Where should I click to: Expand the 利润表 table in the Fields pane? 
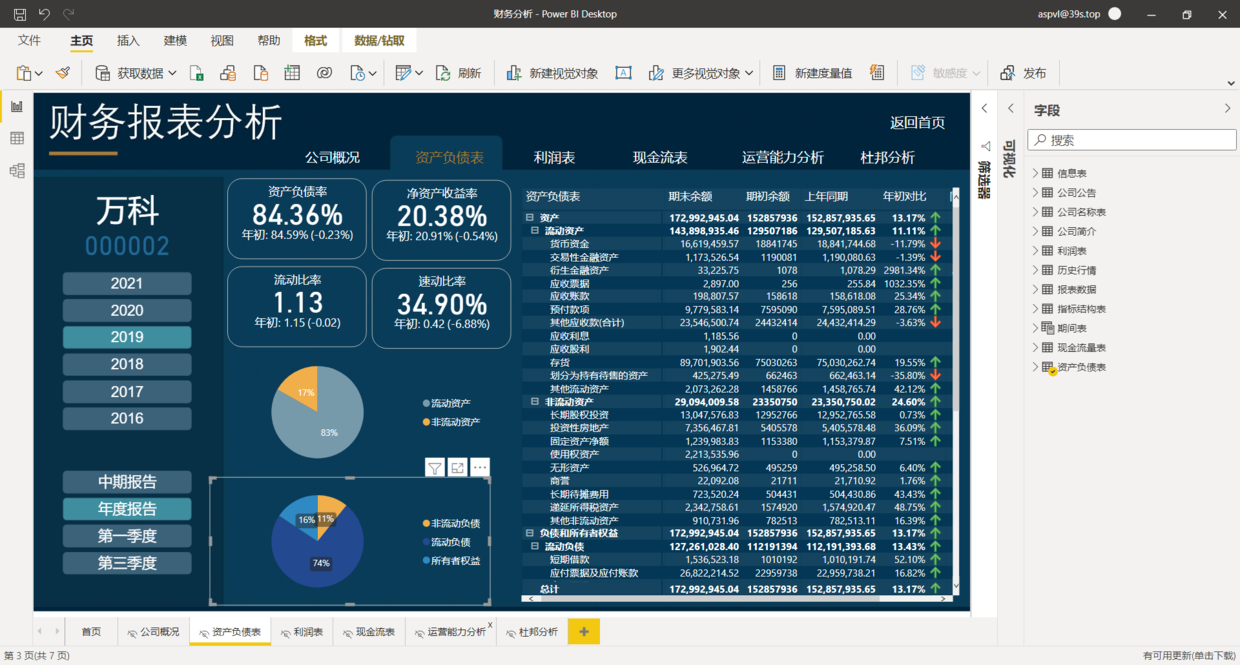coord(1036,251)
